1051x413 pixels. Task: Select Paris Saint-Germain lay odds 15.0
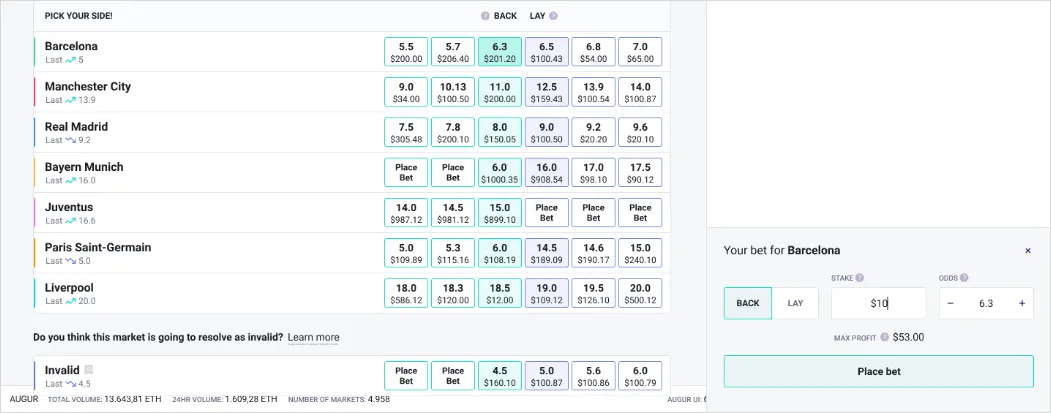[640, 253]
